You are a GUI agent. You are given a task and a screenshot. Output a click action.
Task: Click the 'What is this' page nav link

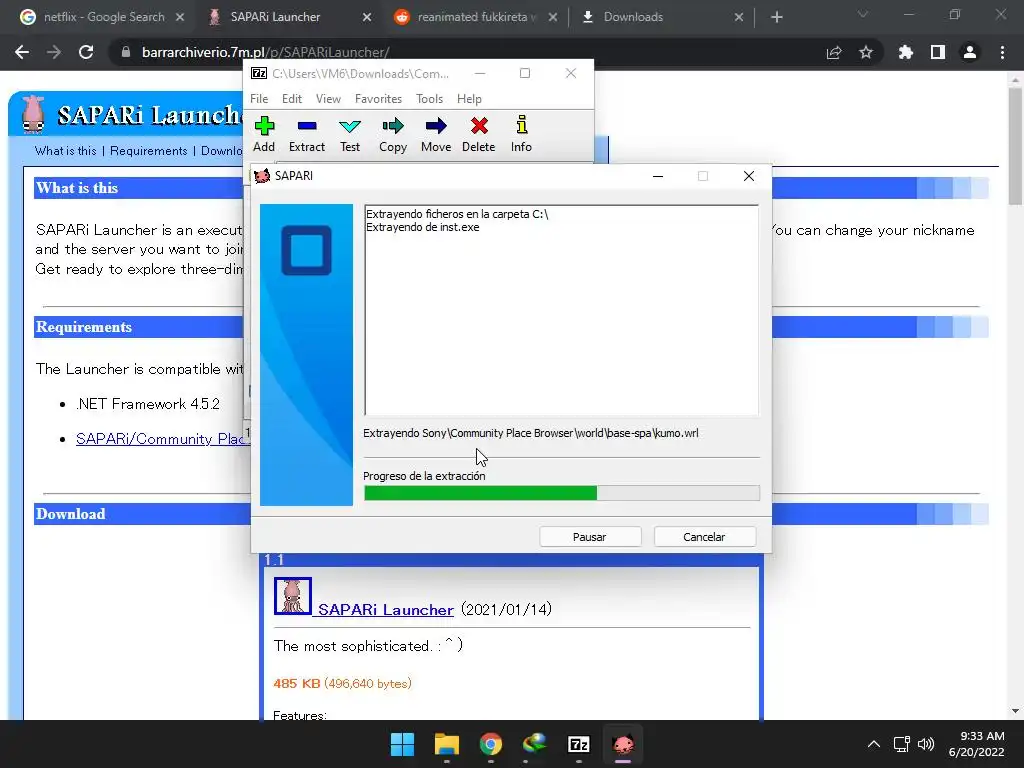[65, 151]
